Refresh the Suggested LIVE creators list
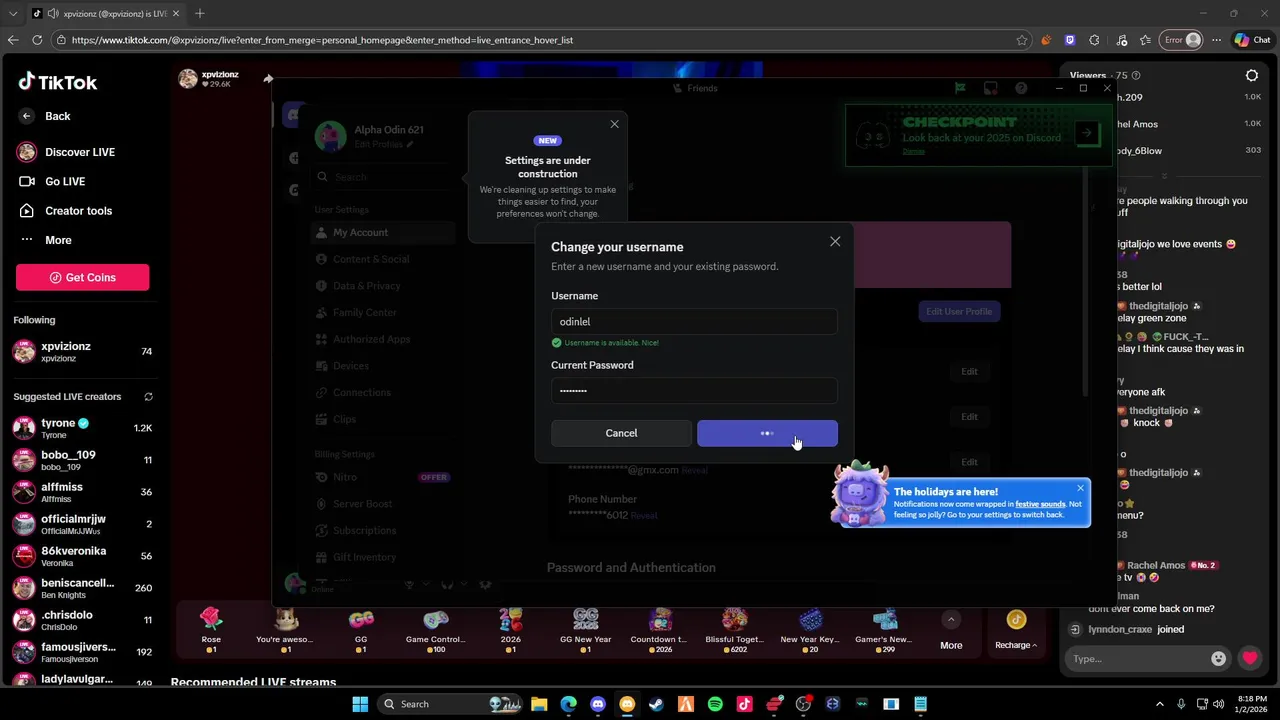This screenshot has width=1280, height=720. pyautogui.click(x=148, y=397)
